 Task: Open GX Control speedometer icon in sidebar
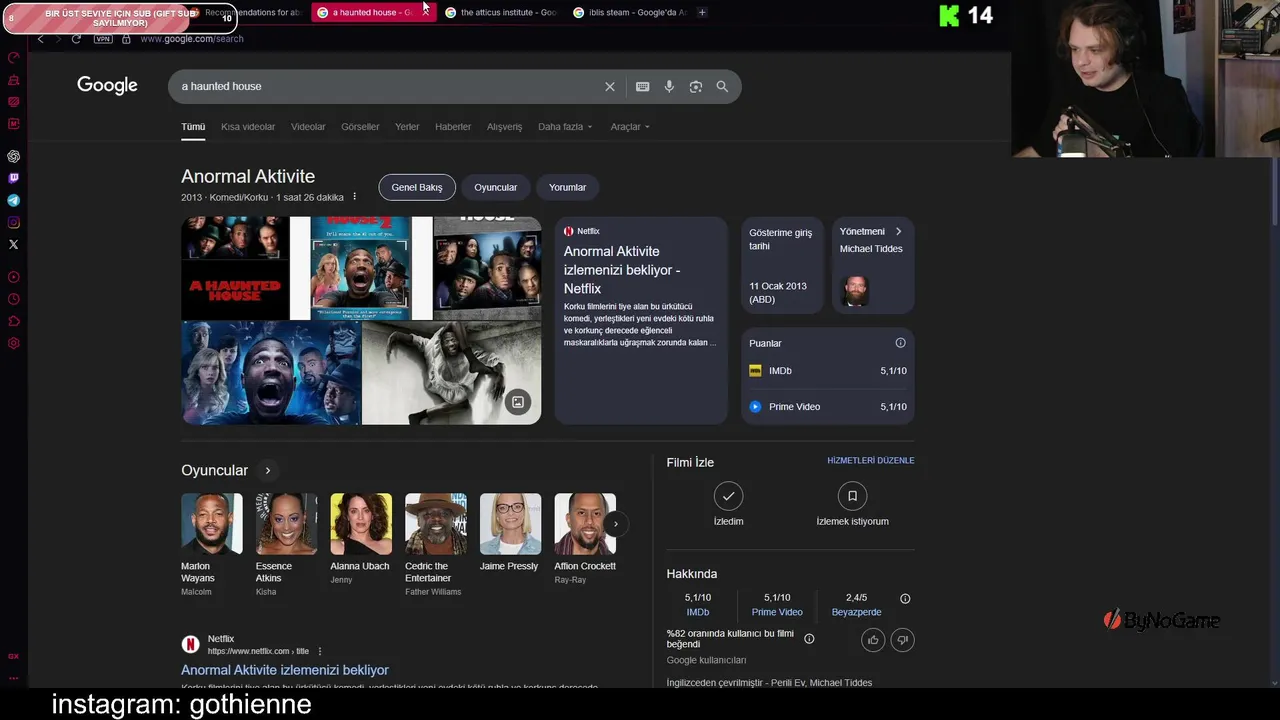pyautogui.click(x=13, y=58)
